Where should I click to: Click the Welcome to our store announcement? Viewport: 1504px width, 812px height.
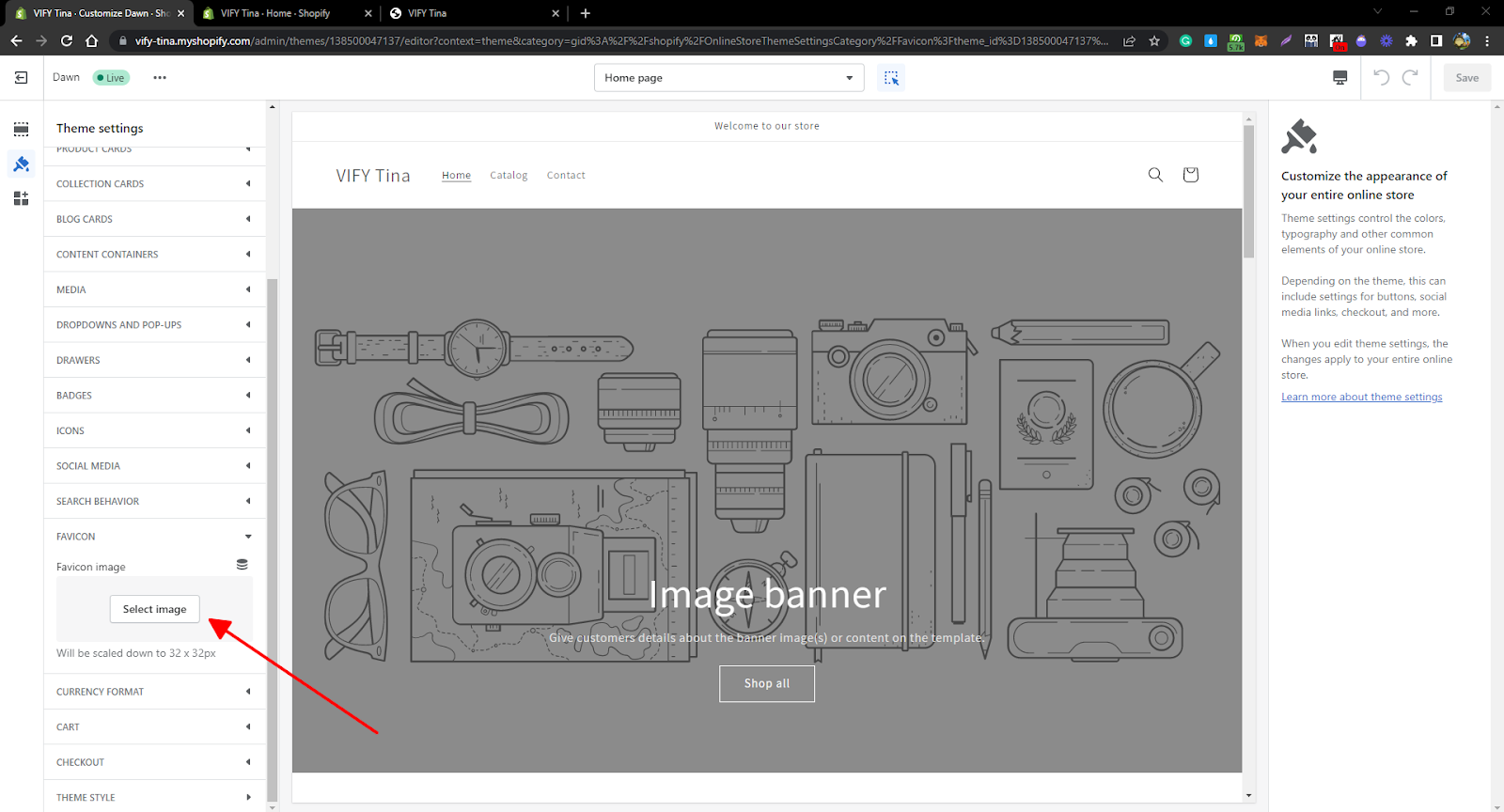click(767, 126)
